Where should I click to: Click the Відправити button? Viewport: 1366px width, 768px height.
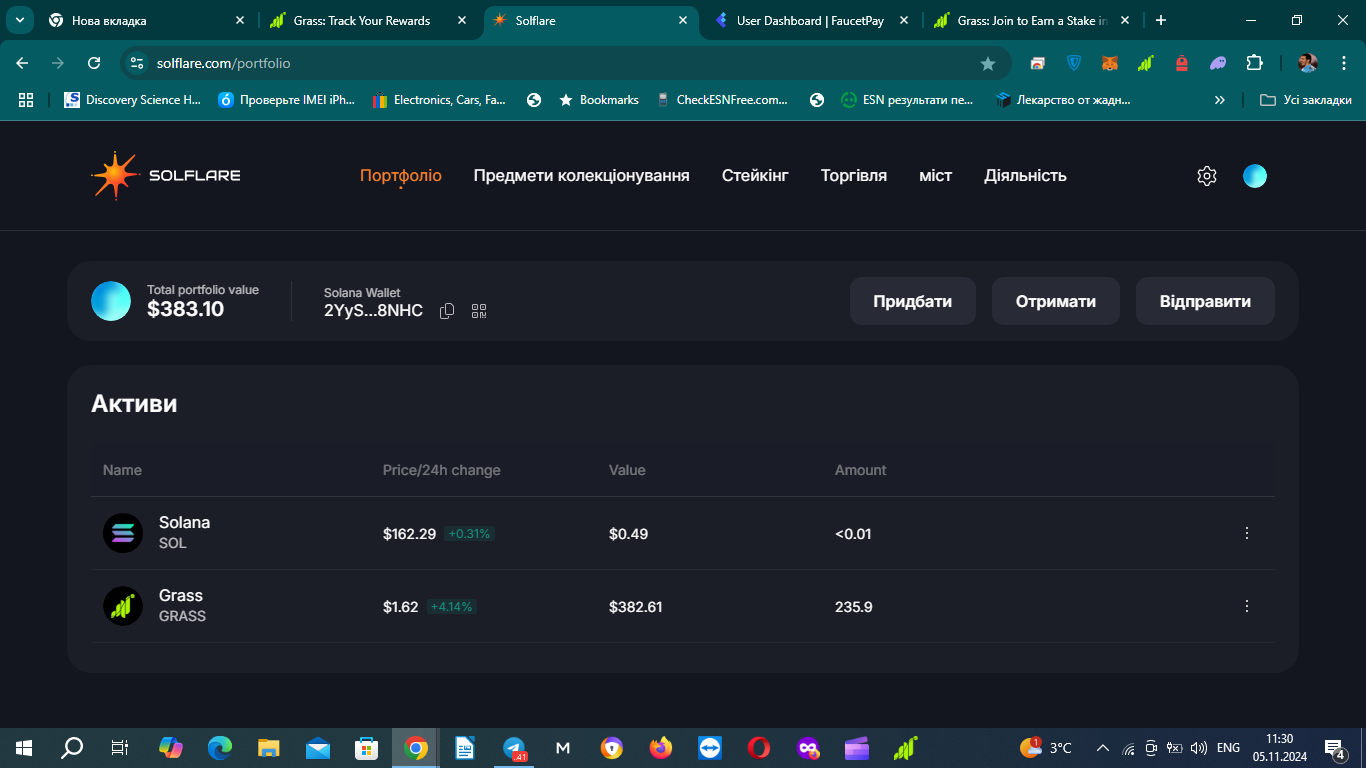(1205, 301)
